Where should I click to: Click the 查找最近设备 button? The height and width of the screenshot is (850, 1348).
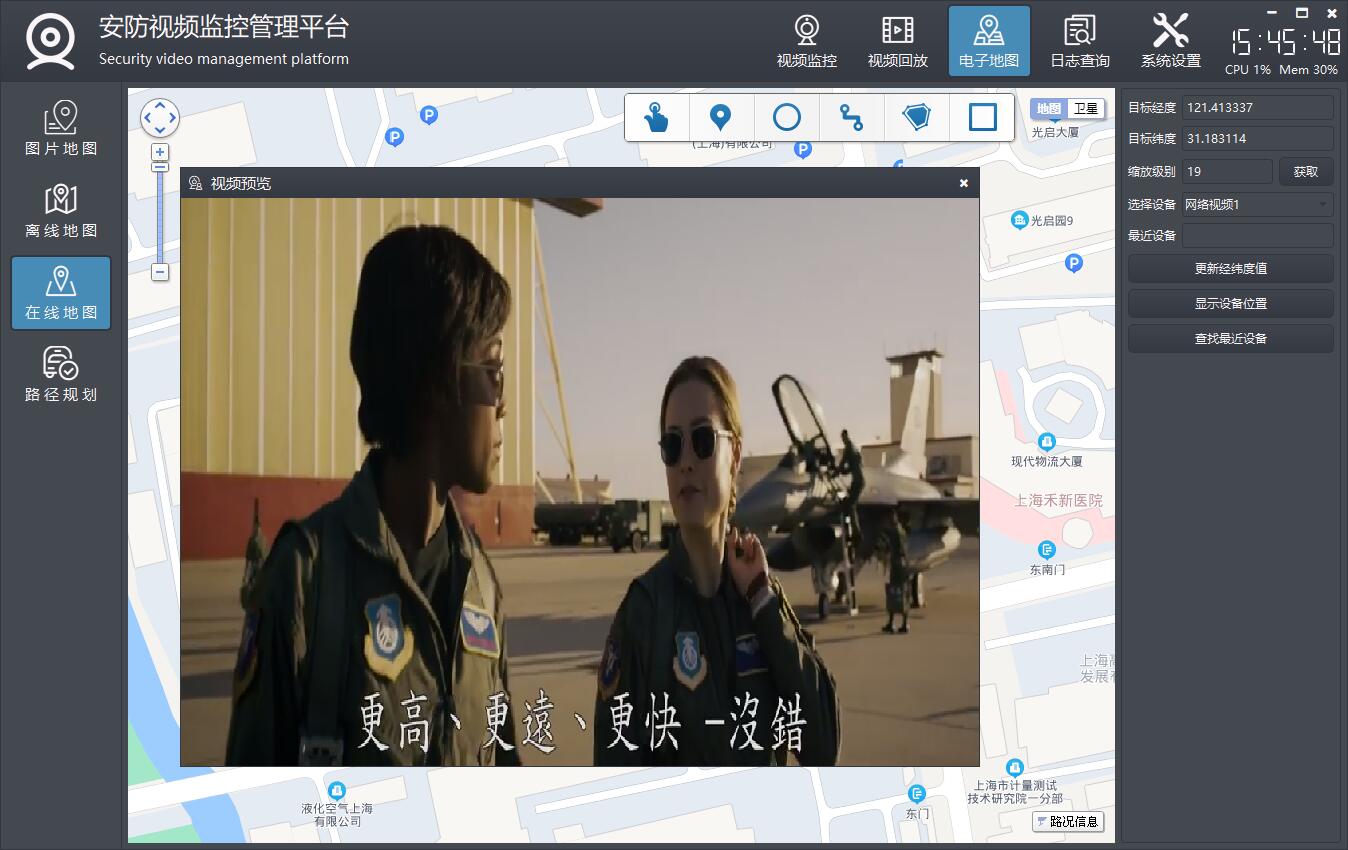tap(1230, 339)
